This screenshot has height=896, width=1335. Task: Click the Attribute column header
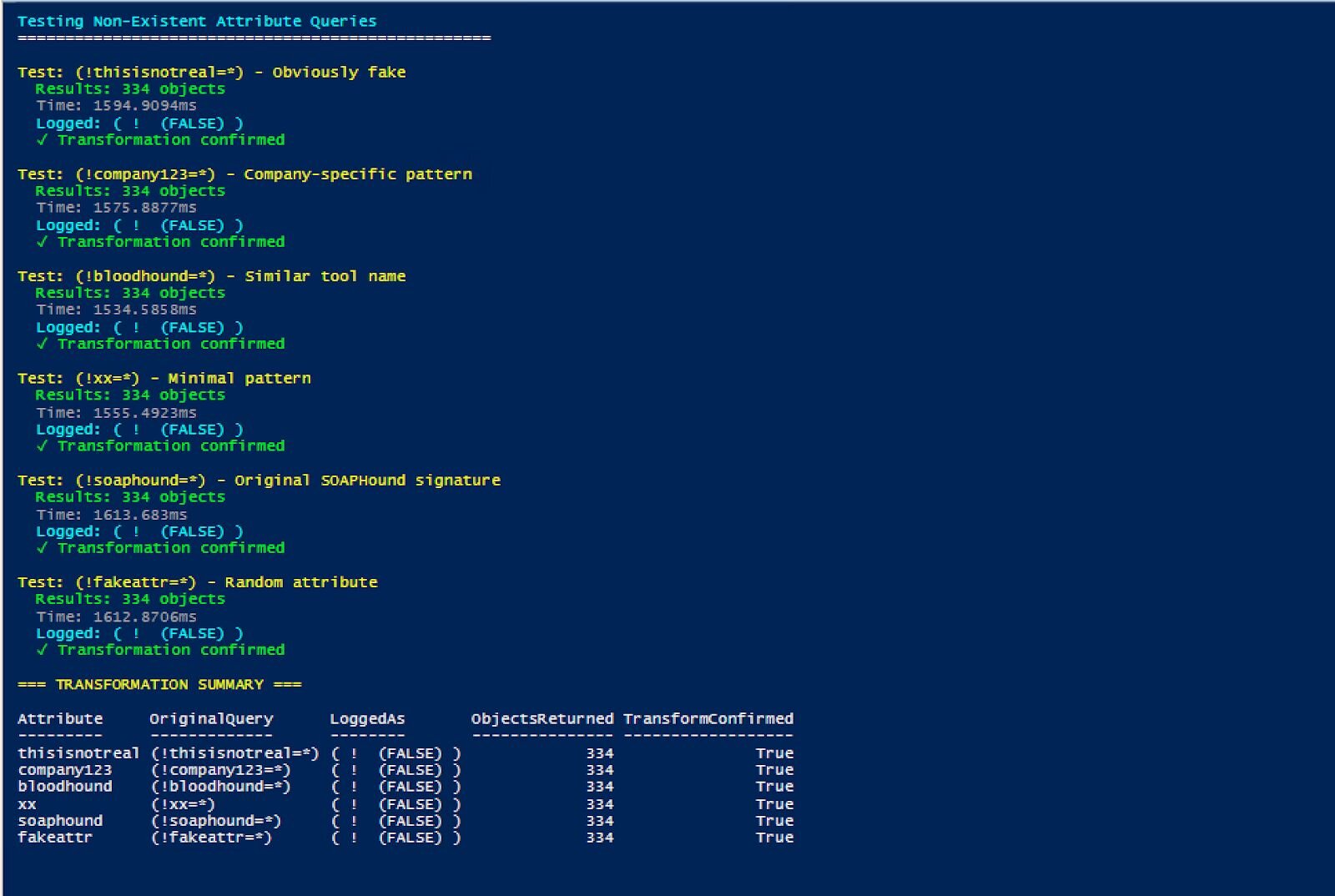pyautogui.click(x=60, y=719)
